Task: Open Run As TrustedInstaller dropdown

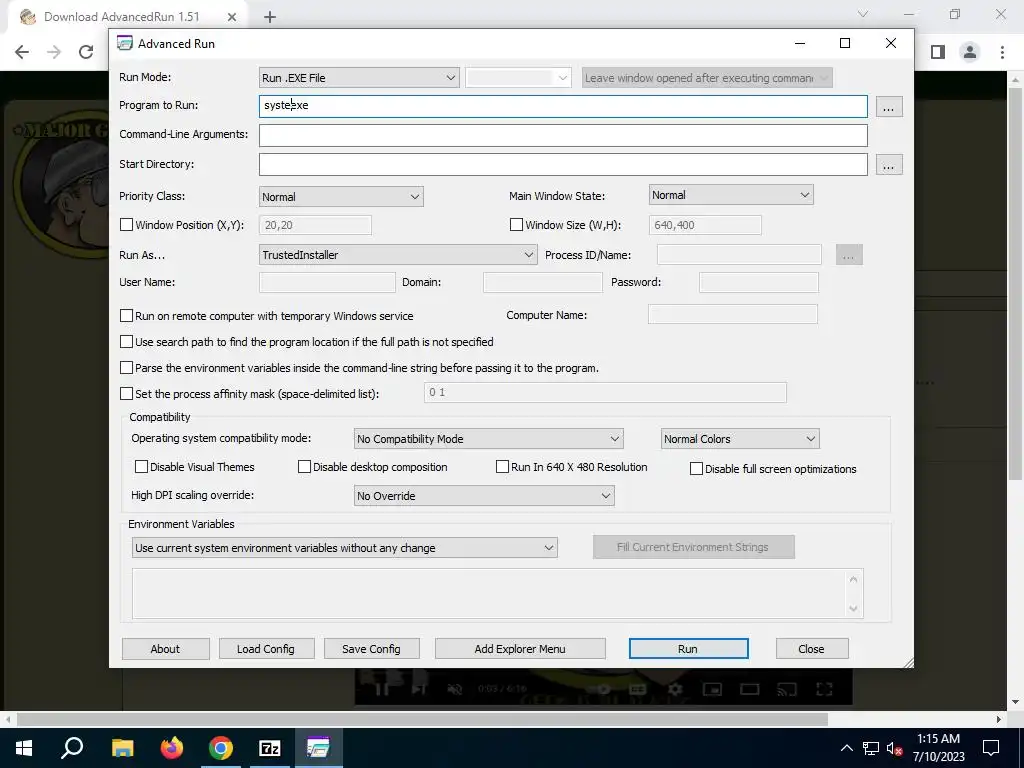Action: (x=398, y=255)
